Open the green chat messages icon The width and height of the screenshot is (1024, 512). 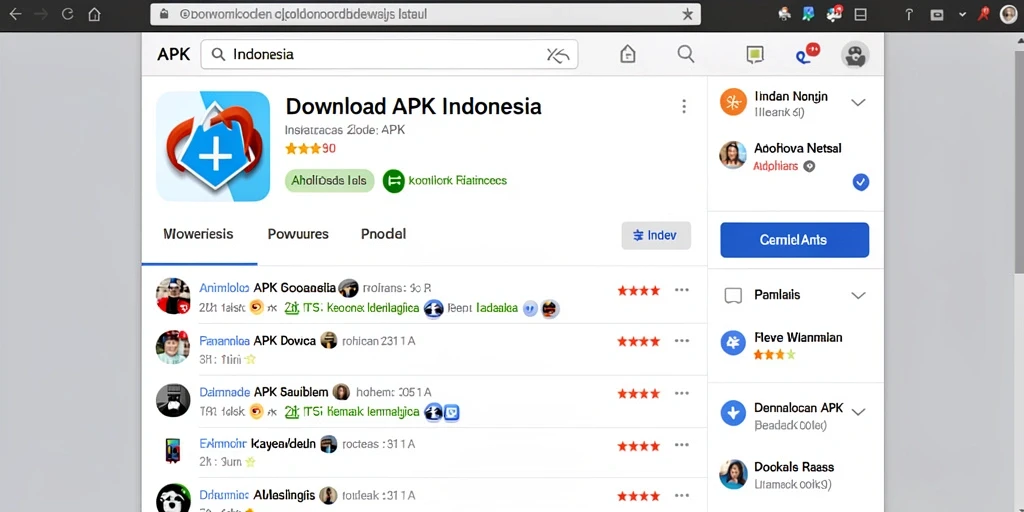point(755,55)
